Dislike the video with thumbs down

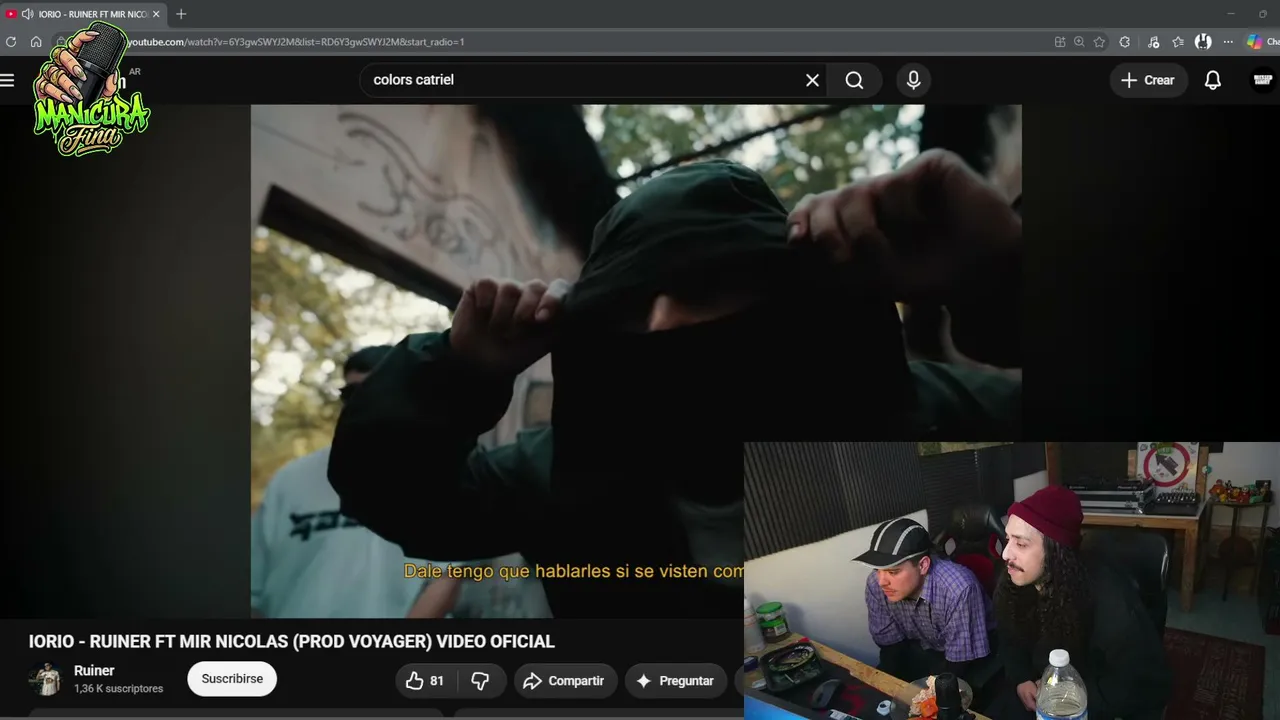481,681
